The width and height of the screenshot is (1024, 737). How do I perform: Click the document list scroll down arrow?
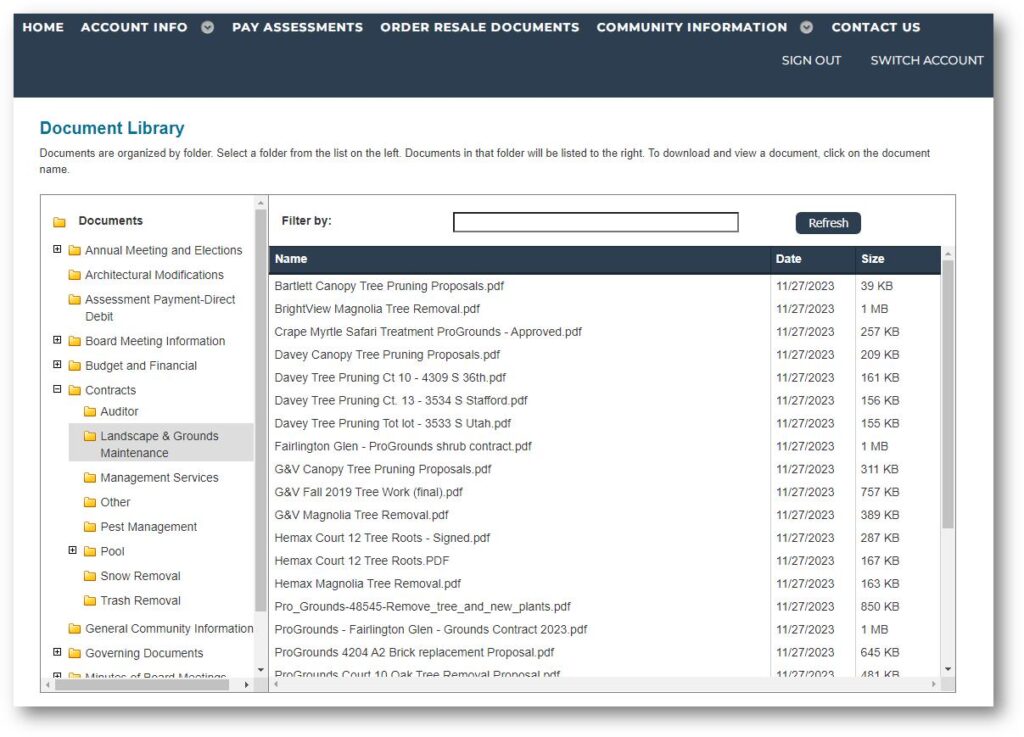tap(948, 669)
